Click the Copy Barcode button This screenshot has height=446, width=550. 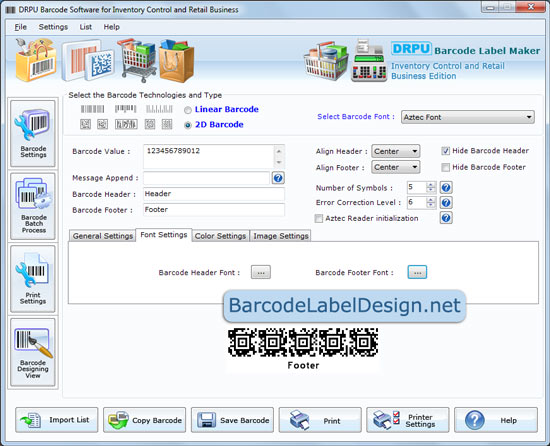coord(145,420)
